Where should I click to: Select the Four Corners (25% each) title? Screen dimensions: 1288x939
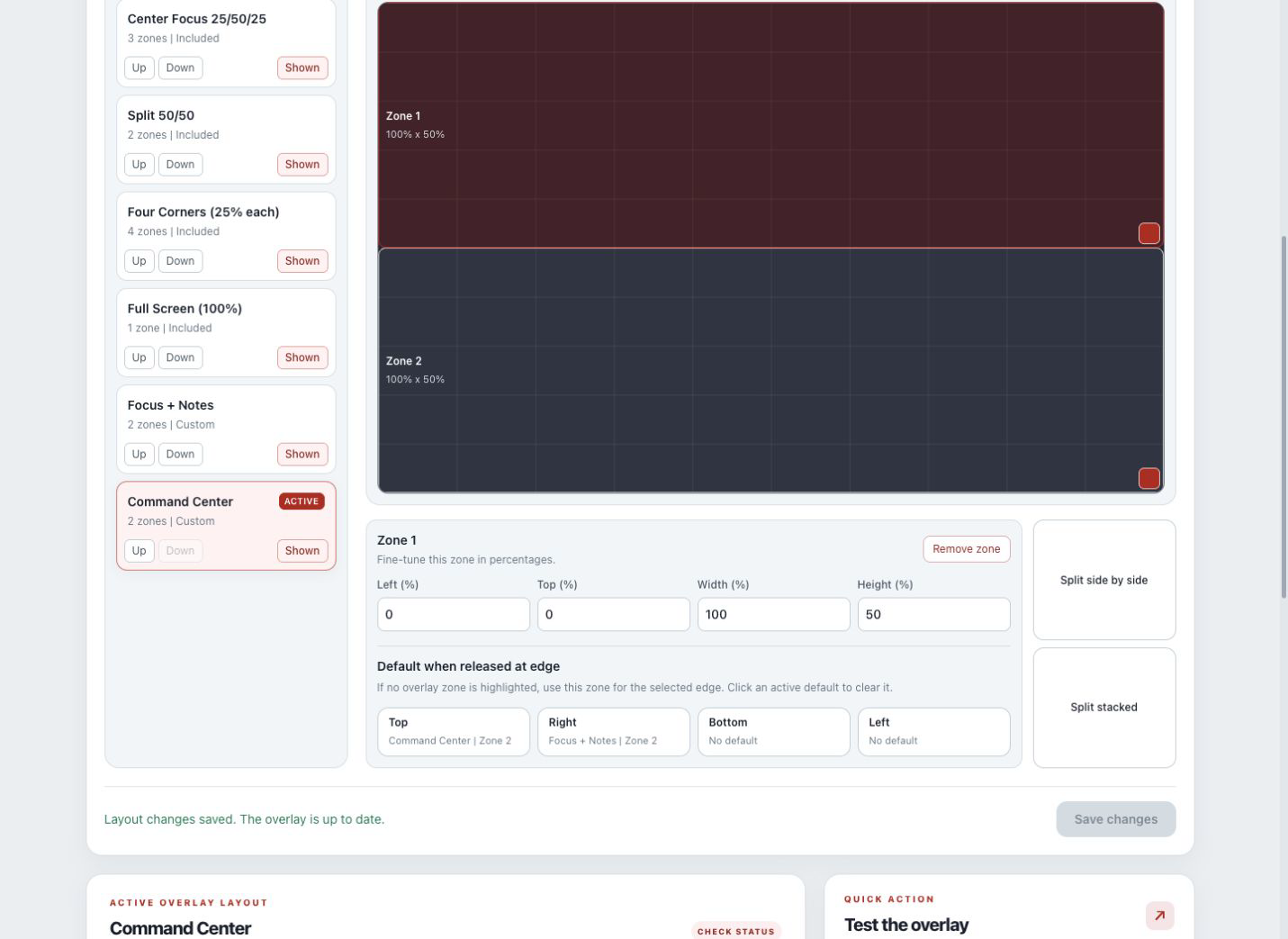pyautogui.click(x=203, y=212)
